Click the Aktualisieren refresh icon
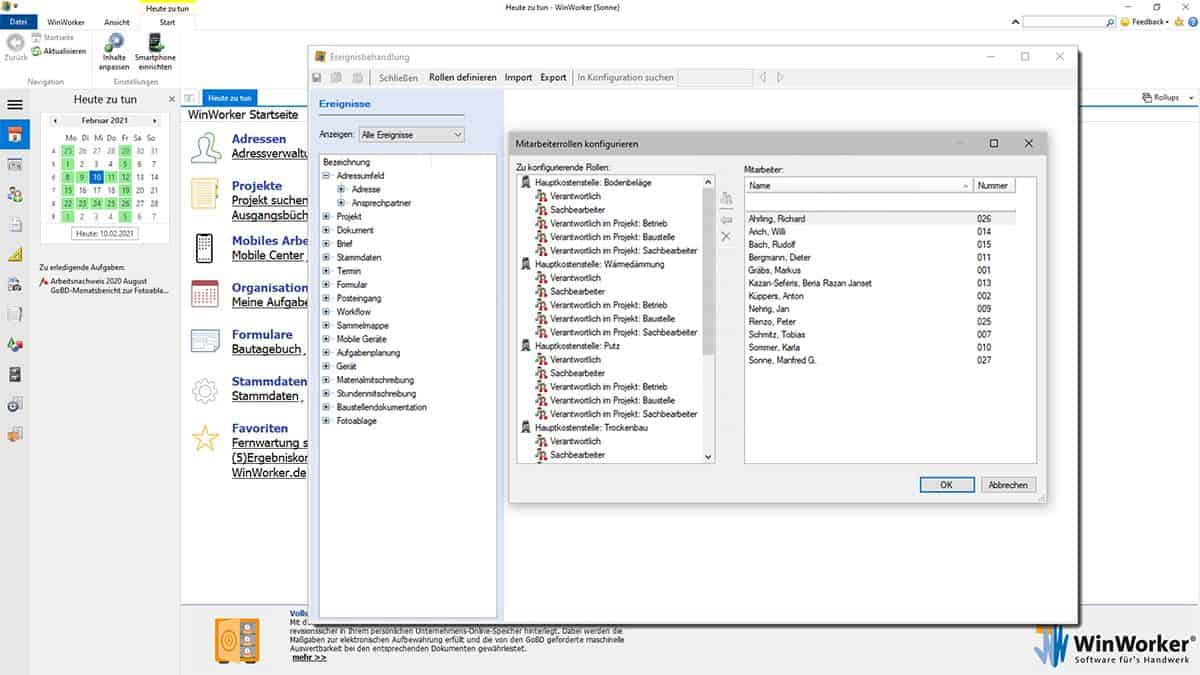 point(36,51)
